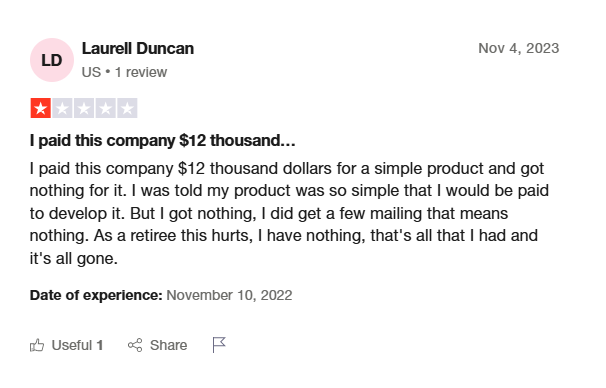Click the 'Date of experience' label

[96, 295]
